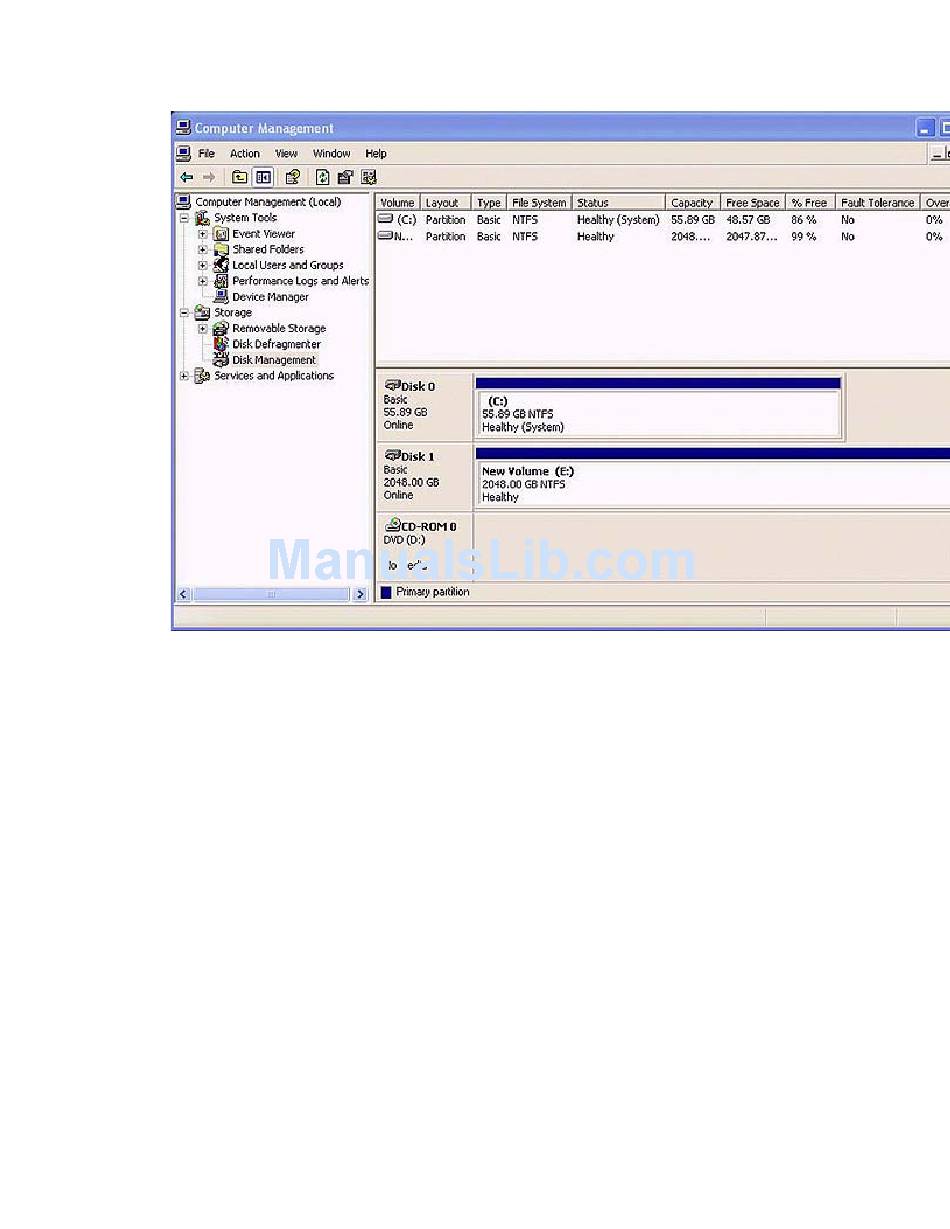Viewport: 950px width, 1229px height.
Task: Click the Disk 1 drive icon
Action: pyautogui.click(x=392, y=456)
